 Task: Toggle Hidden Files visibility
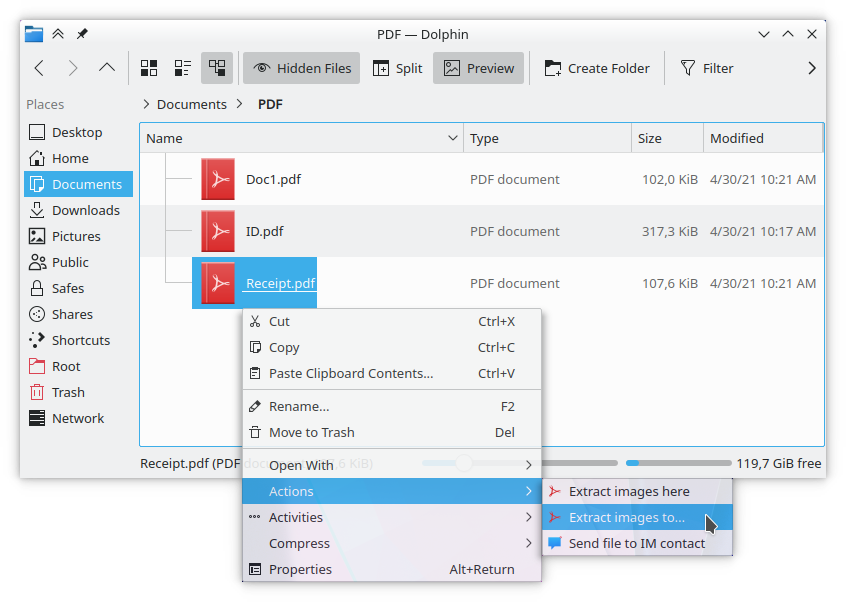pos(302,68)
